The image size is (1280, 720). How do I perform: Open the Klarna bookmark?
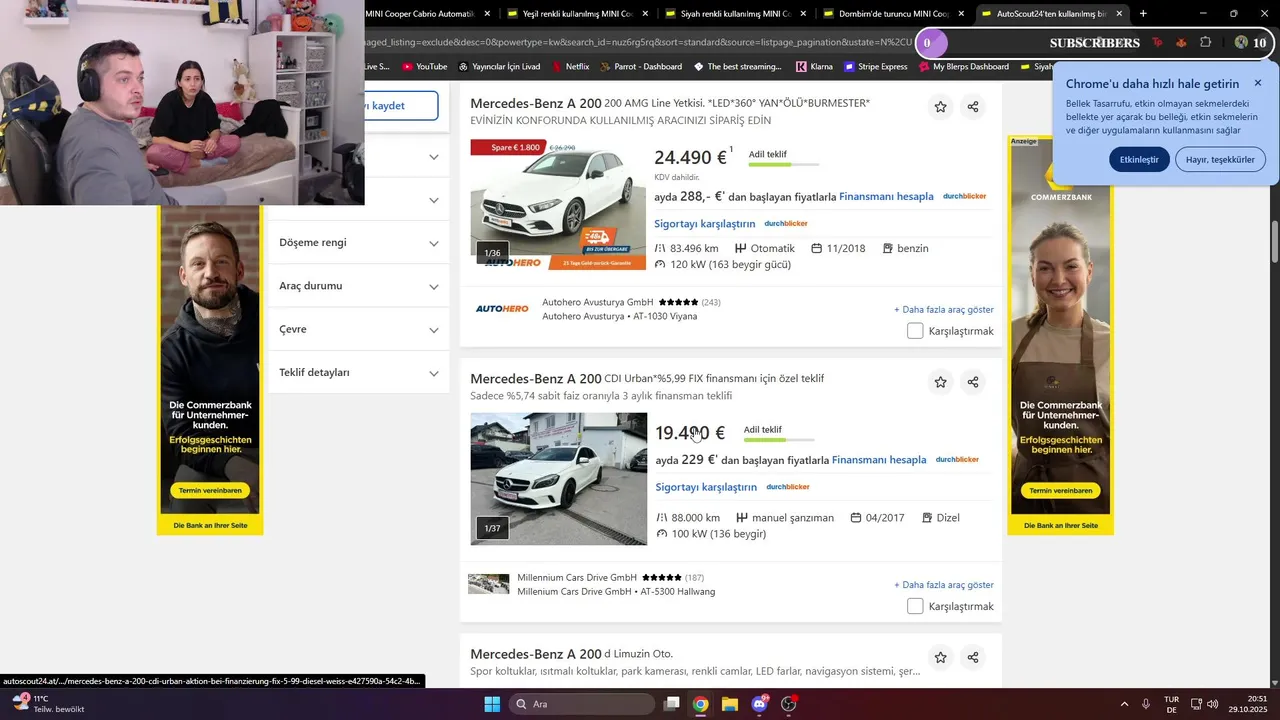pos(814,67)
